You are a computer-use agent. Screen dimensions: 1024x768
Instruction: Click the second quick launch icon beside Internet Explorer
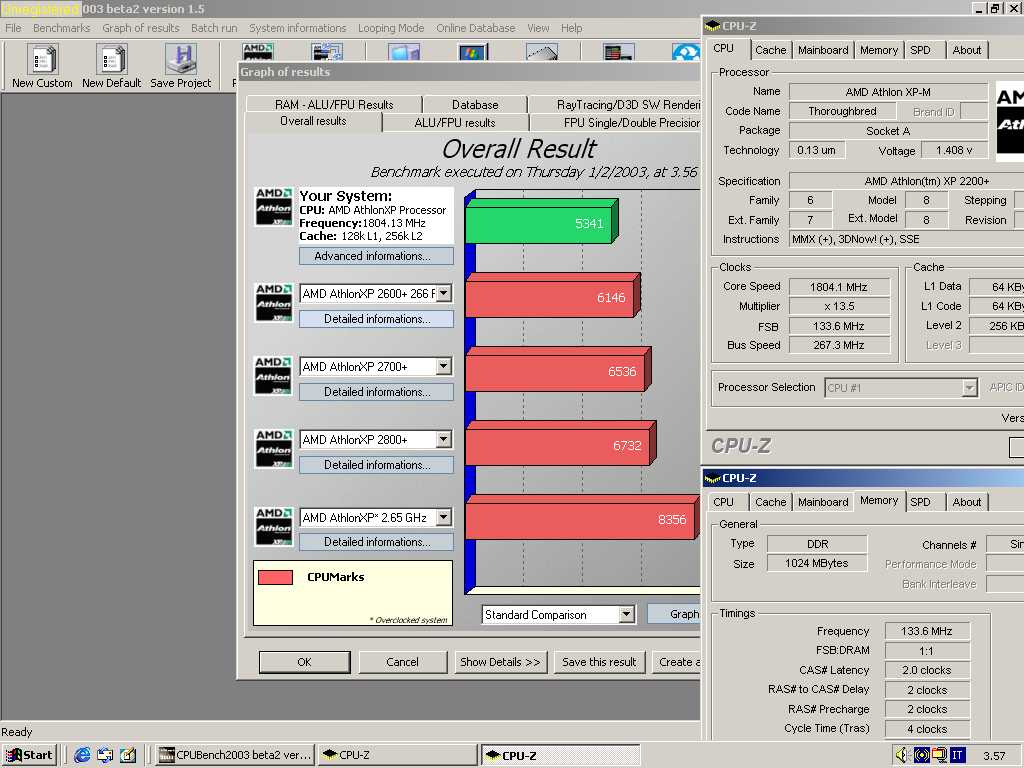click(x=105, y=755)
